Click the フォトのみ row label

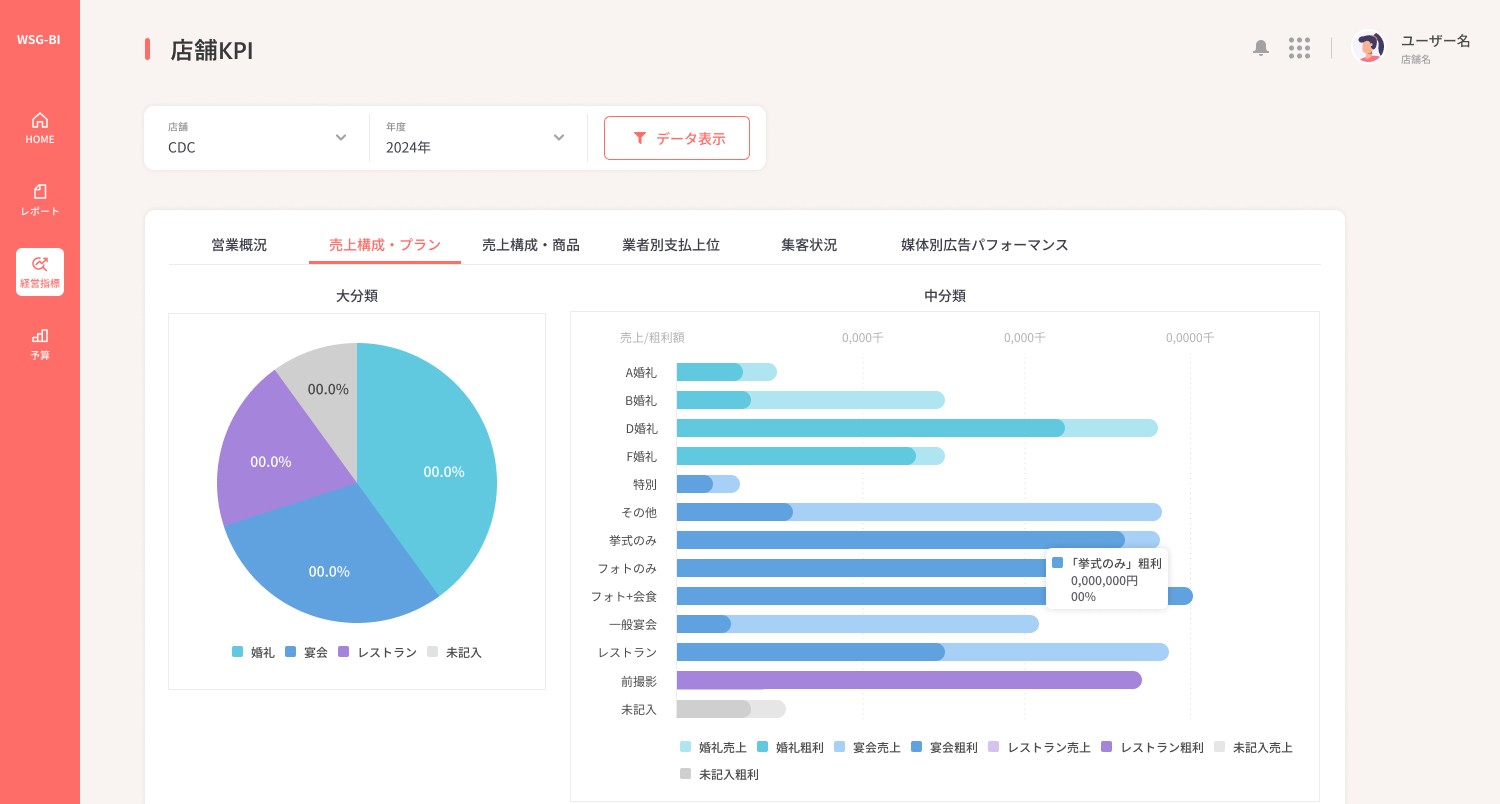tap(627, 568)
